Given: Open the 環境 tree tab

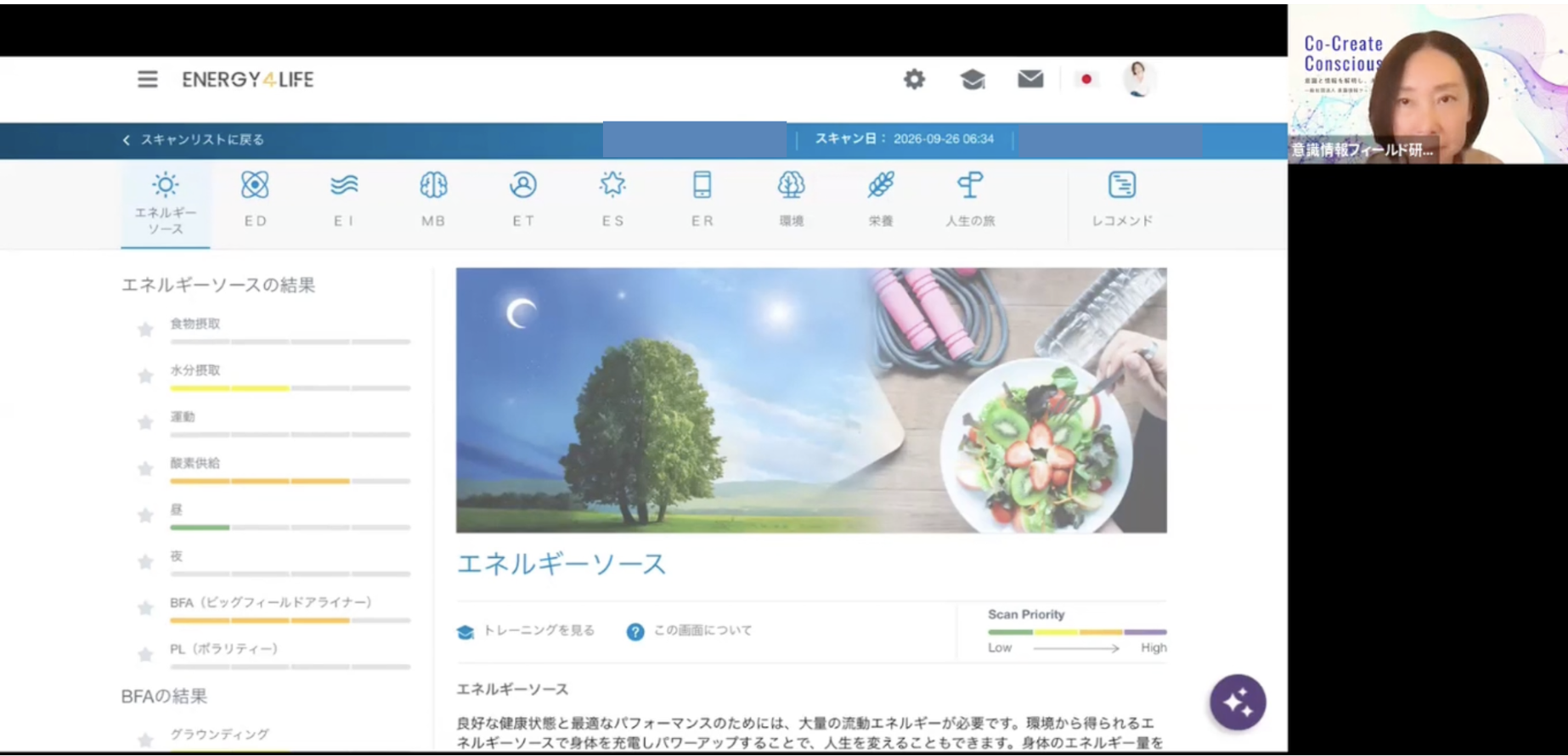Looking at the screenshot, I should [792, 200].
